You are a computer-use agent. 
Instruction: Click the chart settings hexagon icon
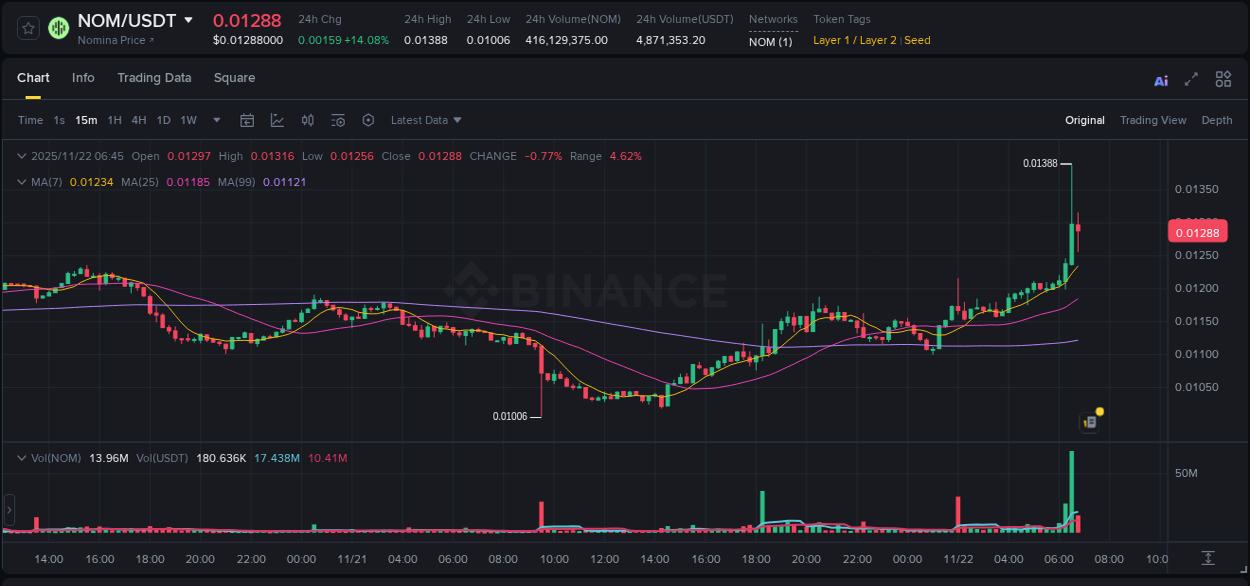click(368, 120)
